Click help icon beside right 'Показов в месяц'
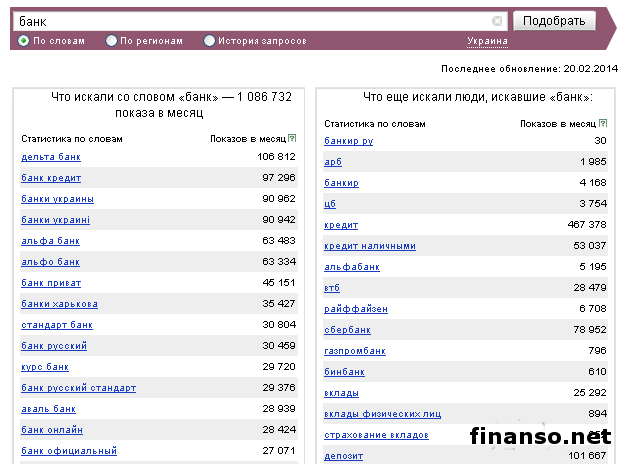 point(602,123)
